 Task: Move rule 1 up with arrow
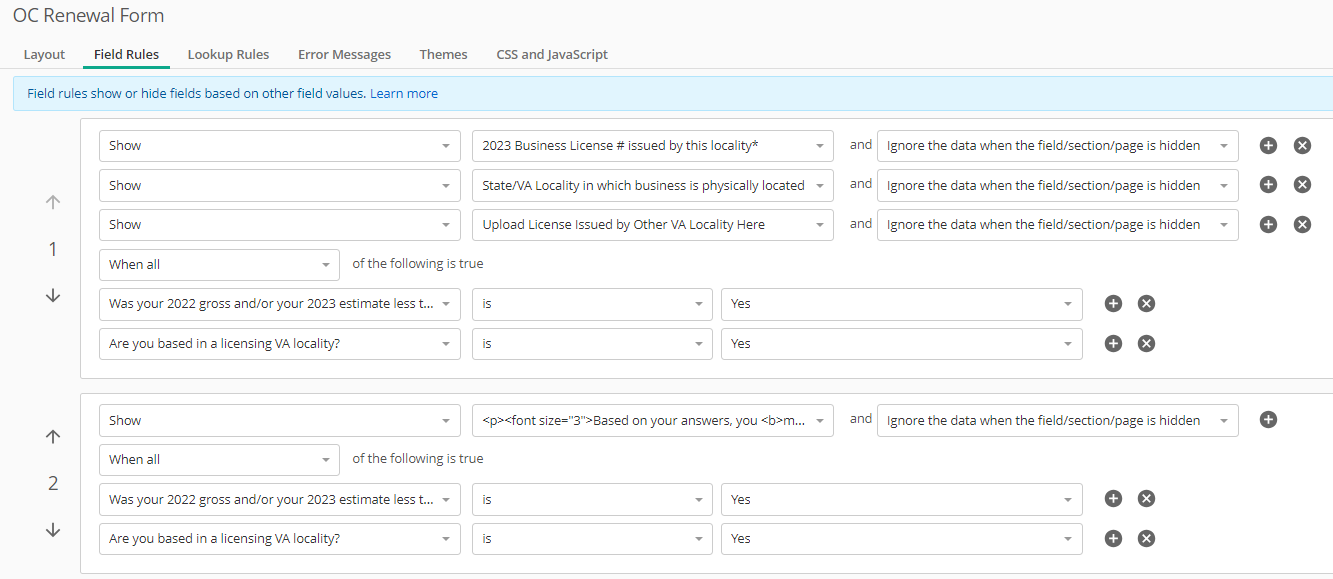[53, 202]
